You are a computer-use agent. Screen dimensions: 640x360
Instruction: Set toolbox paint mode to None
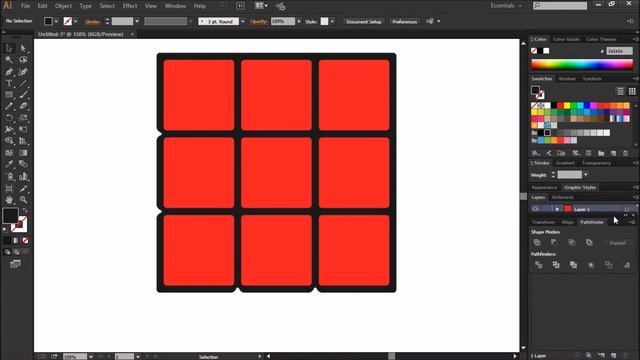click(x=25, y=240)
